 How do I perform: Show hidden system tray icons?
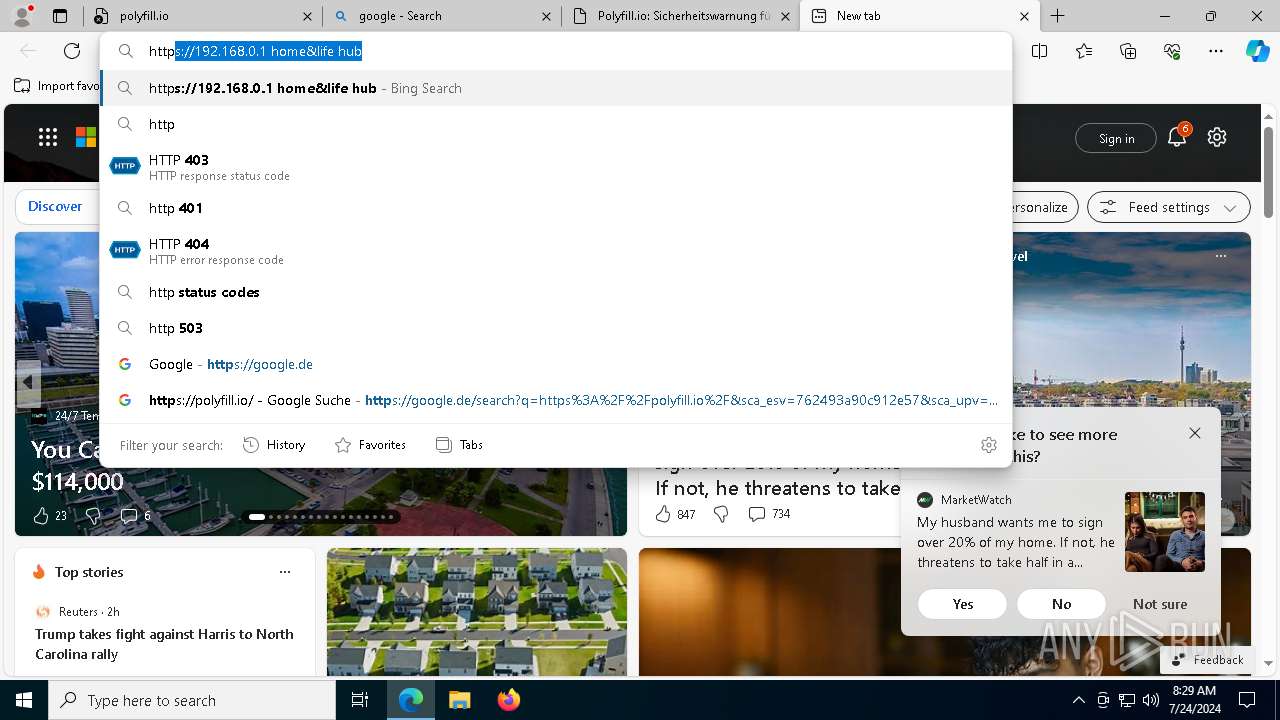tap(1078, 700)
